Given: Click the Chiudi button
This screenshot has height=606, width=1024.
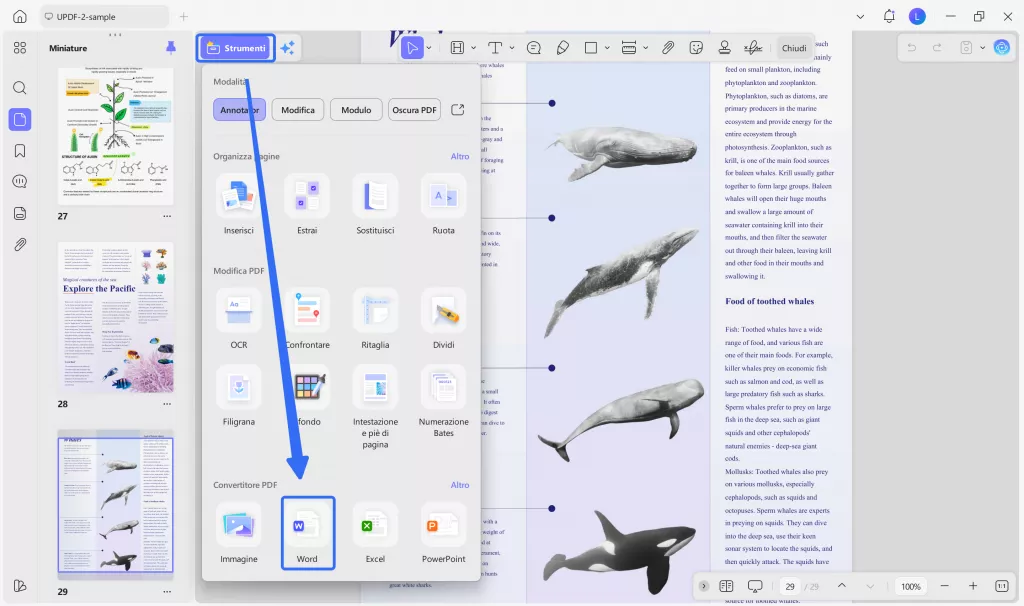Looking at the screenshot, I should (x=794, y=47).
